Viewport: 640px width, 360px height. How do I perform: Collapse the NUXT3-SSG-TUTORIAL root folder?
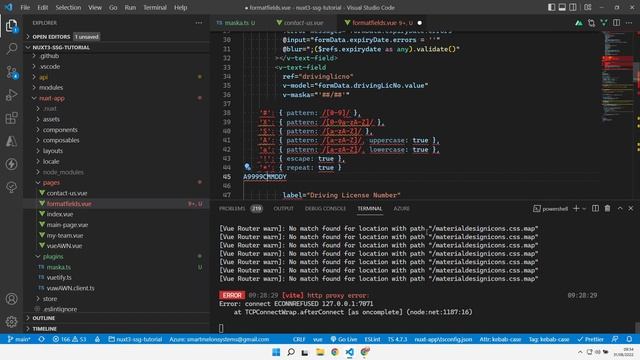pos(61,47)
